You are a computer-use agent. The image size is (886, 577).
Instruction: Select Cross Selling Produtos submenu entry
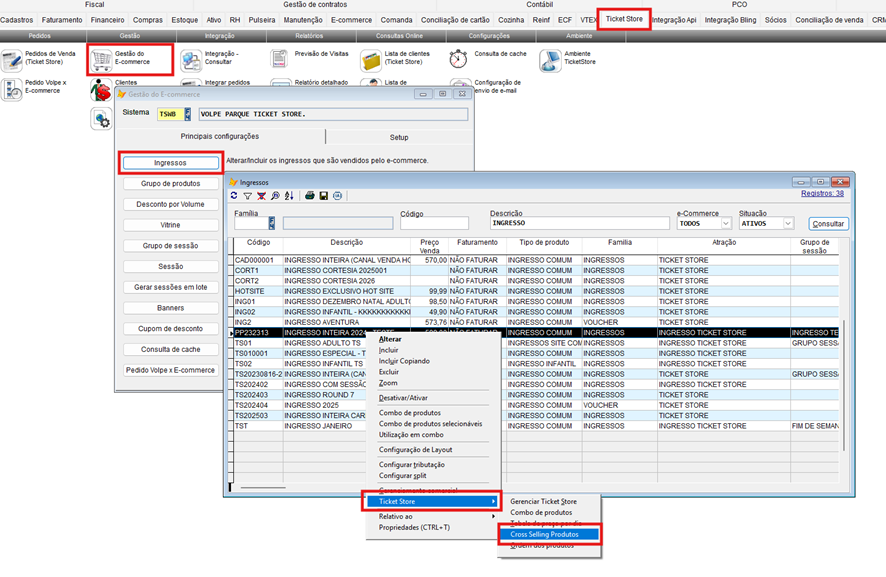pyautogui.click(x=544, y=534)
